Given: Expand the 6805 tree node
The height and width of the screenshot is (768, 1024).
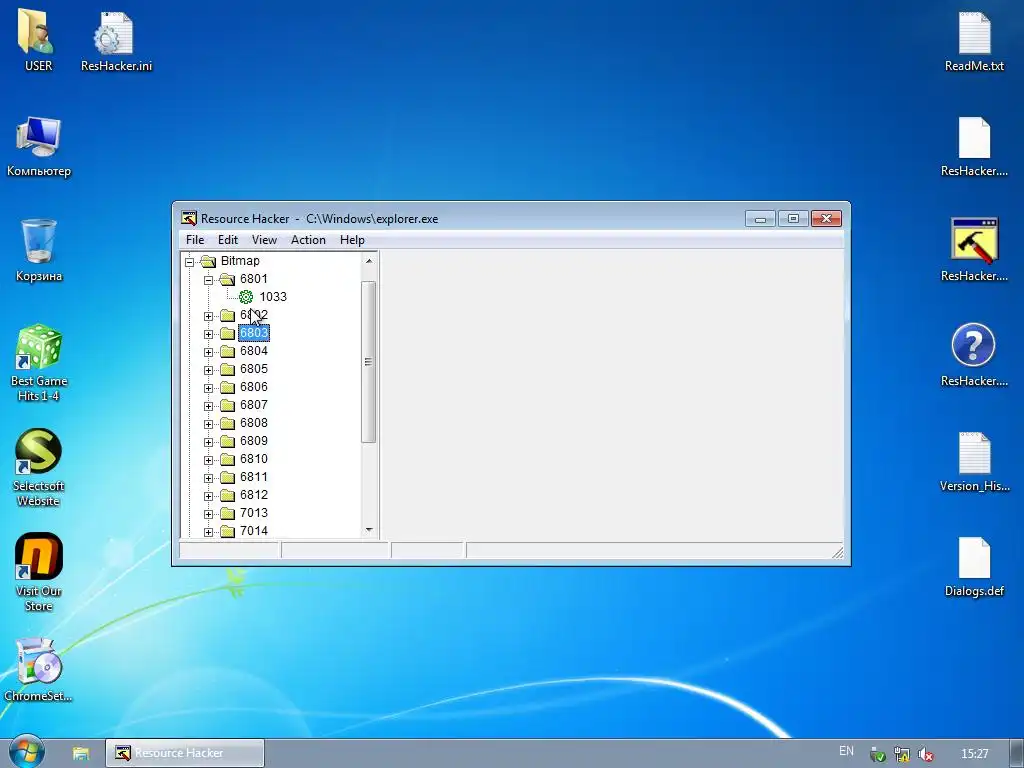Looking at the screenshot, I should [x=208, y=370].
